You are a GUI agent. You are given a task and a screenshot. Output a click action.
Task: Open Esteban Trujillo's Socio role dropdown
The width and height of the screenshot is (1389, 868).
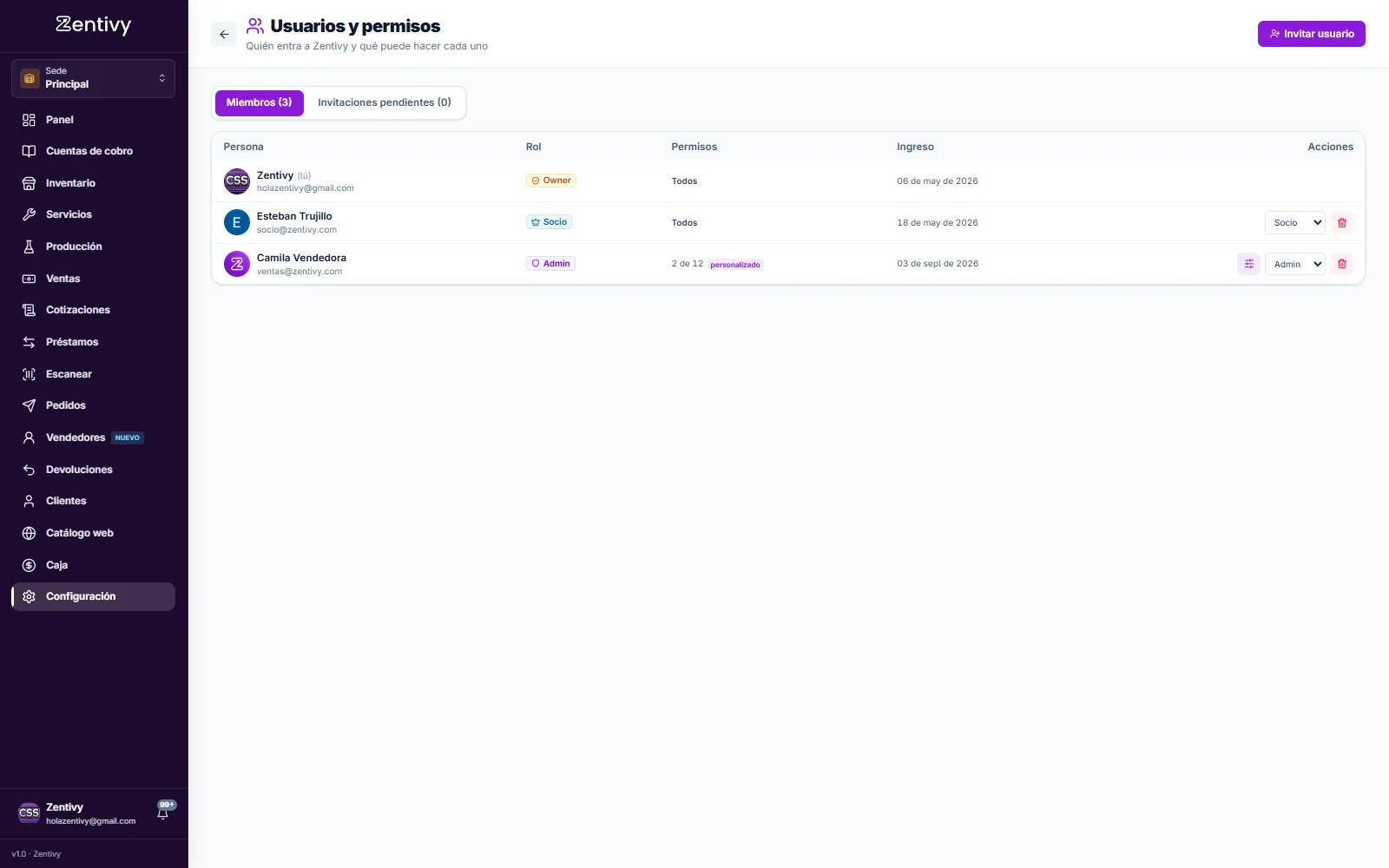point(1294,223)
